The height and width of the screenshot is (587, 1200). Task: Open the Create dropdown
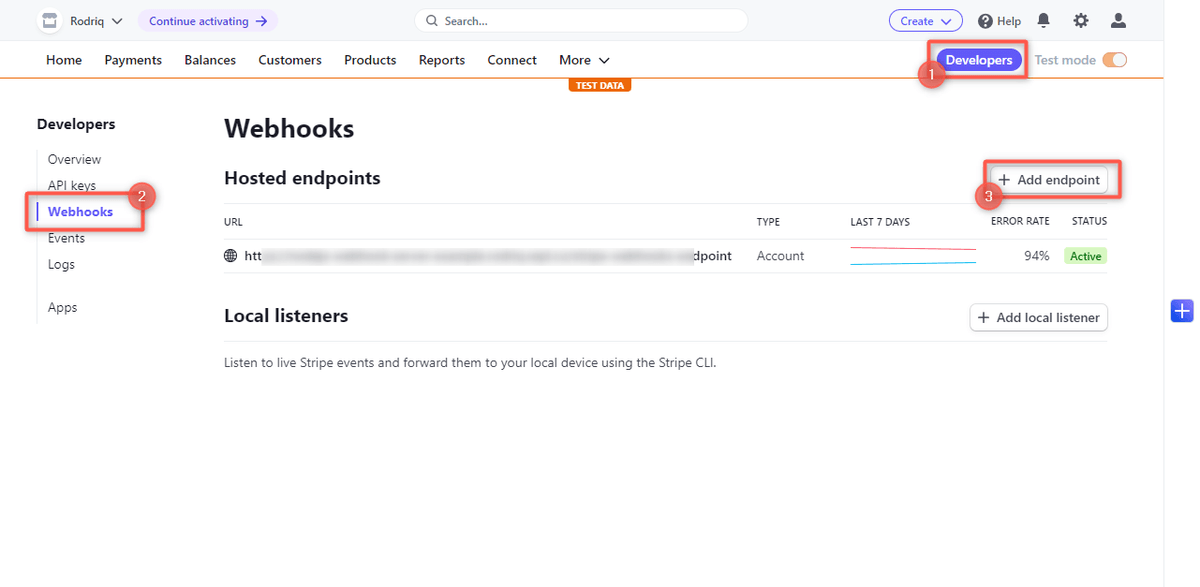click(x=925, y=20)
